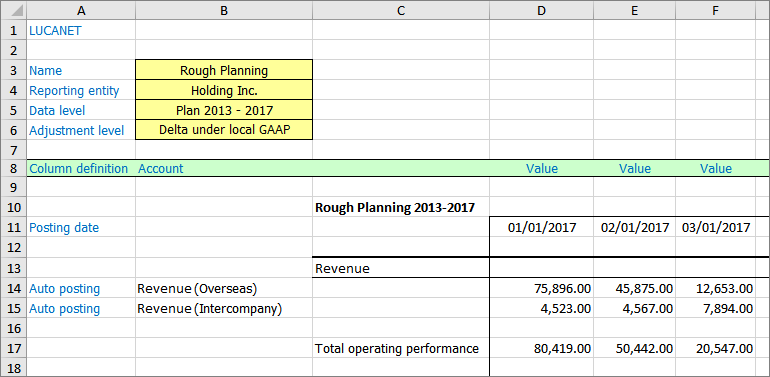This screenshot has height=377, width=770.
Task: Select the yellow Rough Planning cell
Action: [x=224, y=71]
